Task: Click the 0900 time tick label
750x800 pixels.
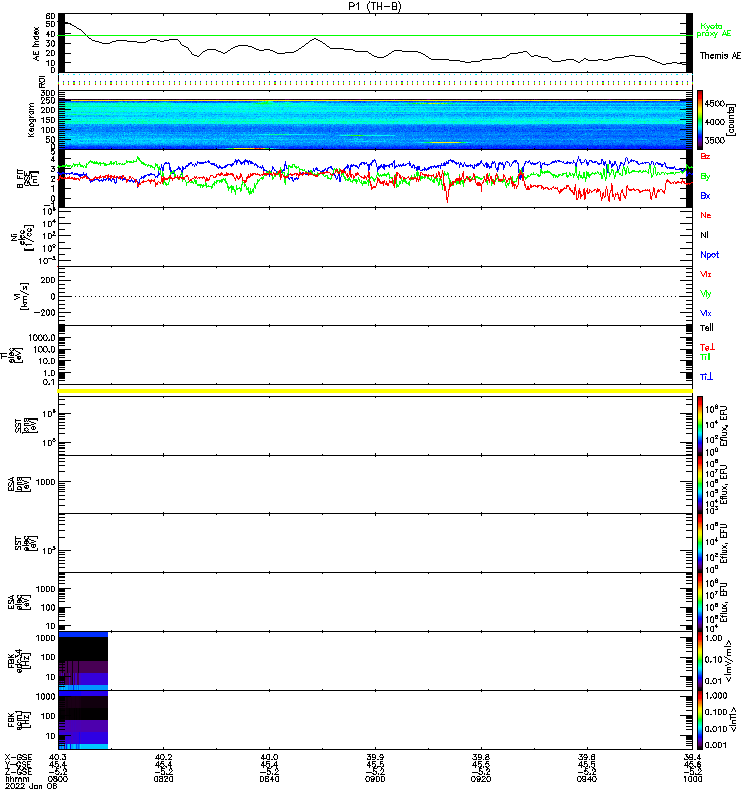Action: pos(375,779)
